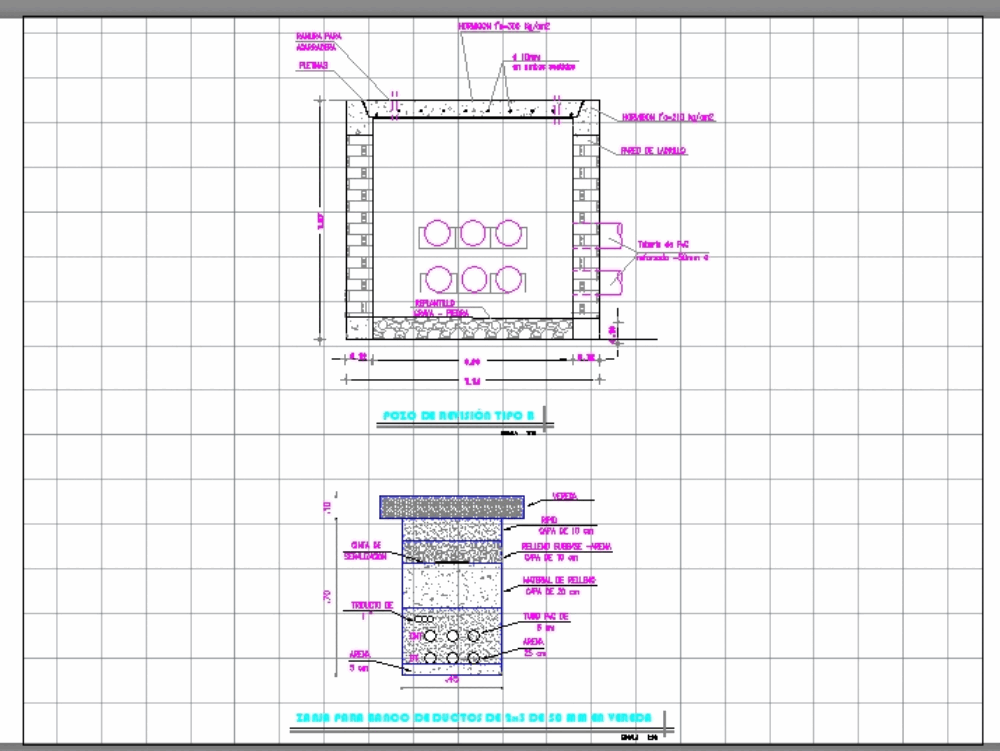The image size is (1000, 751).
Task: Click the 'TRIDUCTO DE 1"' label
Action: [x=372, y=610]
